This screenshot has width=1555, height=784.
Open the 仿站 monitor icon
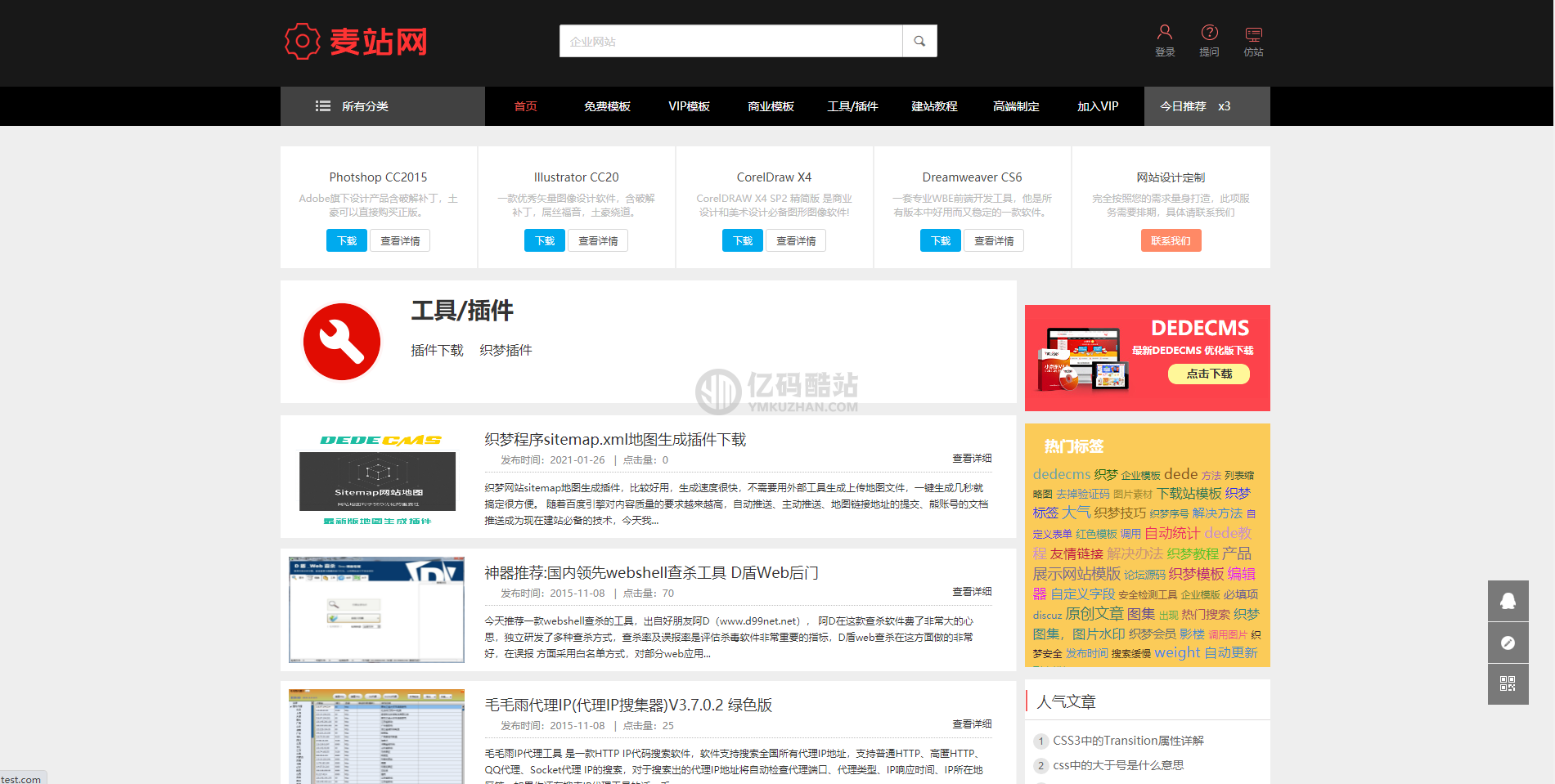[x=1253, y=34]
